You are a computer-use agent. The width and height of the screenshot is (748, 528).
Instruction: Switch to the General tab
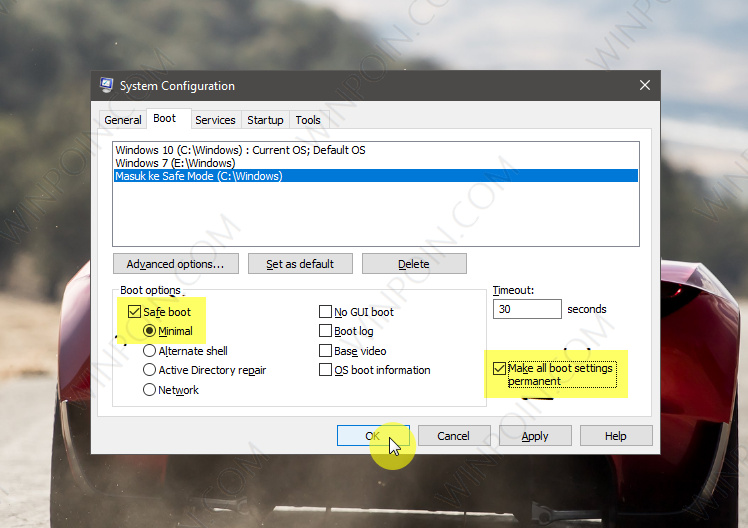click(x=123, y=120)
